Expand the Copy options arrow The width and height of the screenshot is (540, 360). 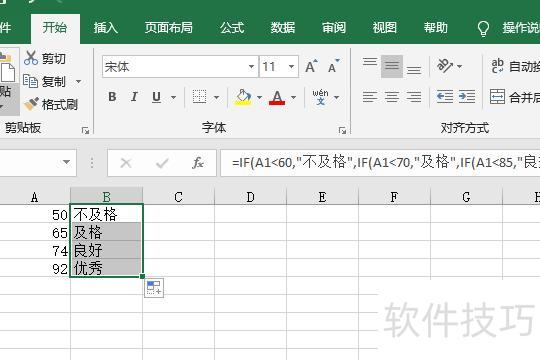(x=79, y=82)
